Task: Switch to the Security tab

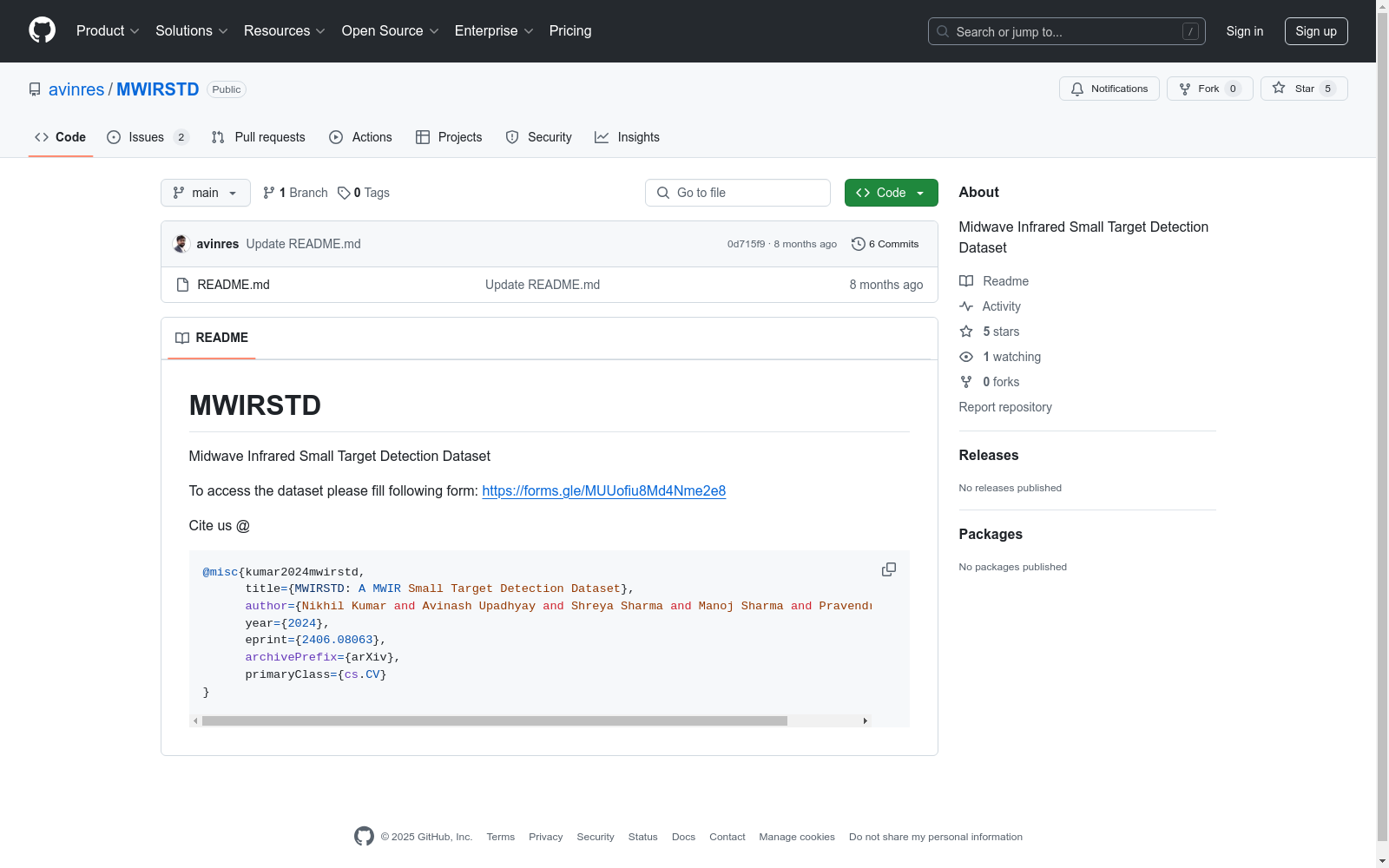Action: click(538, 137)
